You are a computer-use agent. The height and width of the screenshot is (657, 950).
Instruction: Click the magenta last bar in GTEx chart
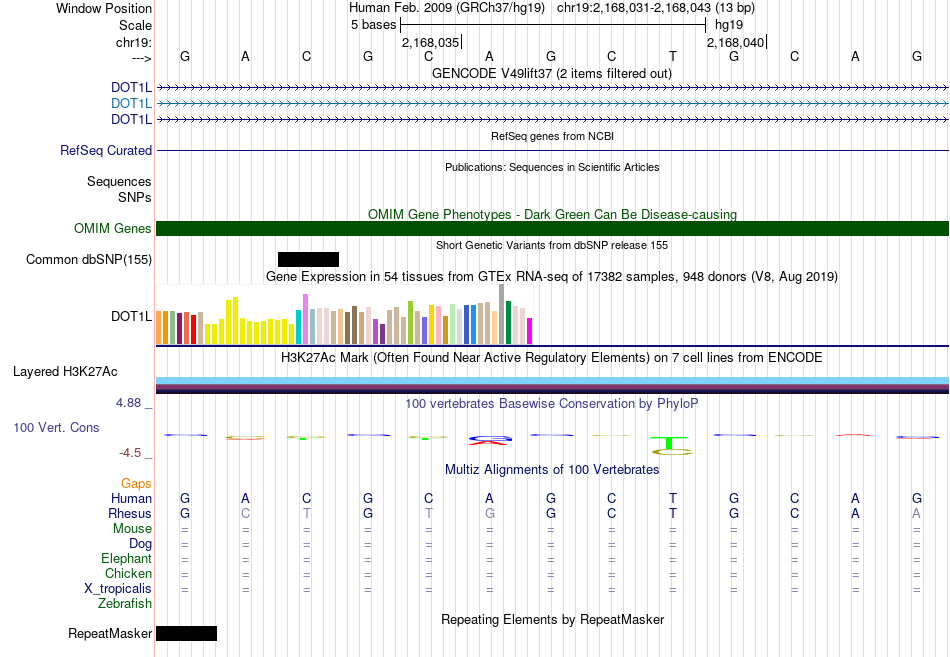point(530,331)
